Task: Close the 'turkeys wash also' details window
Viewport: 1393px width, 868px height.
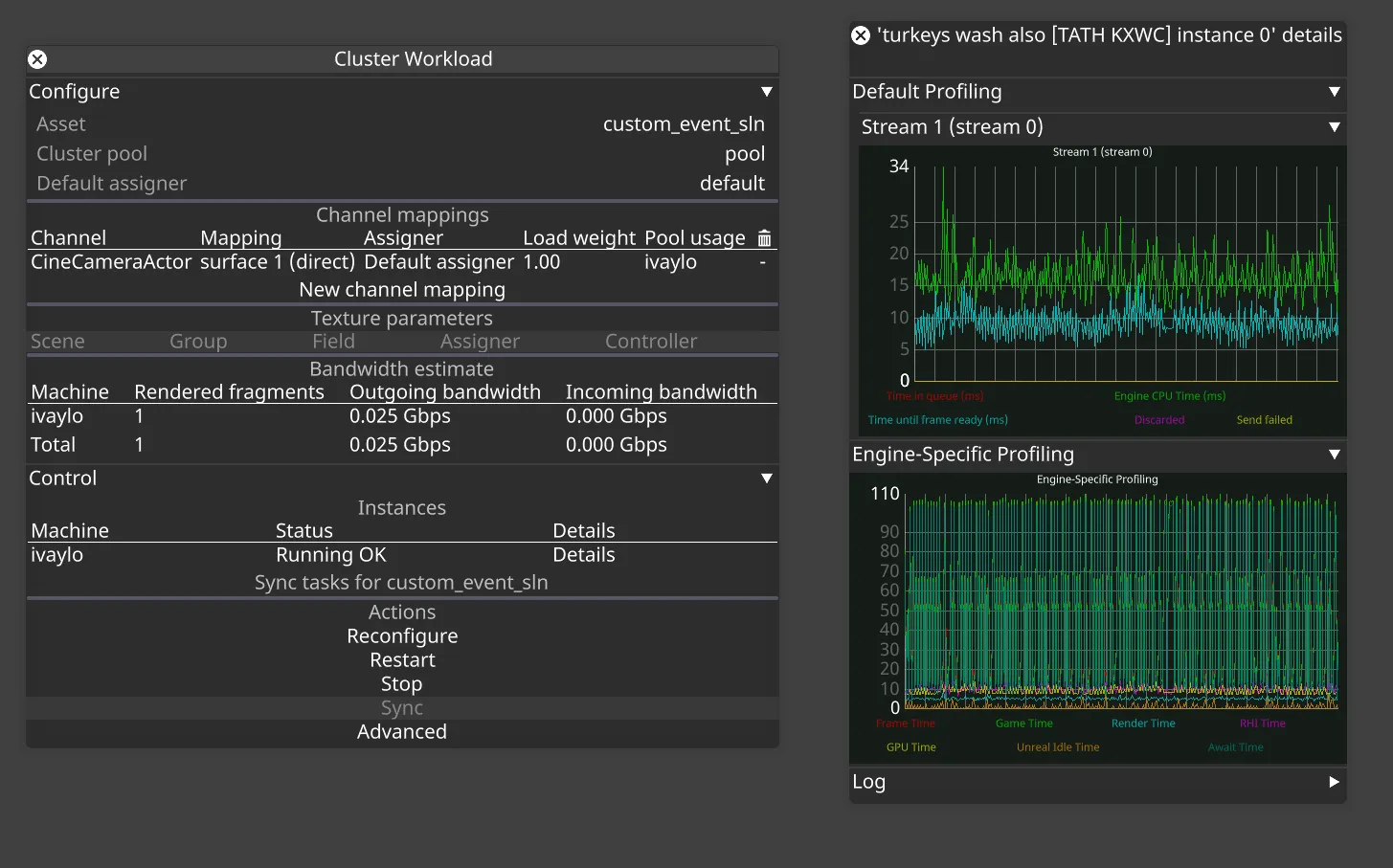Action: (861, 35)
